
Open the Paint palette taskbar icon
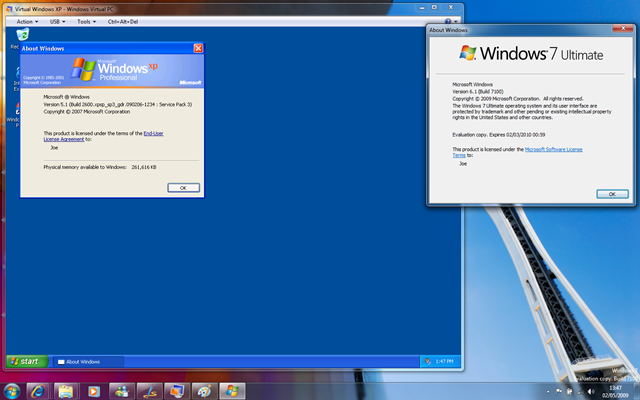(x=204, y=391)
